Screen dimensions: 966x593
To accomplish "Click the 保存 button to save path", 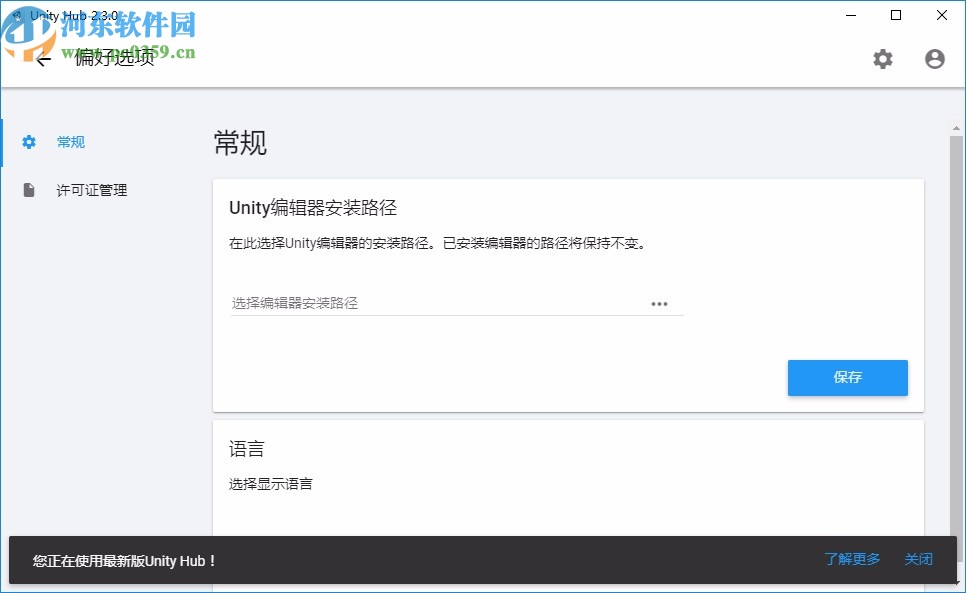I will [x=847, y=378].
